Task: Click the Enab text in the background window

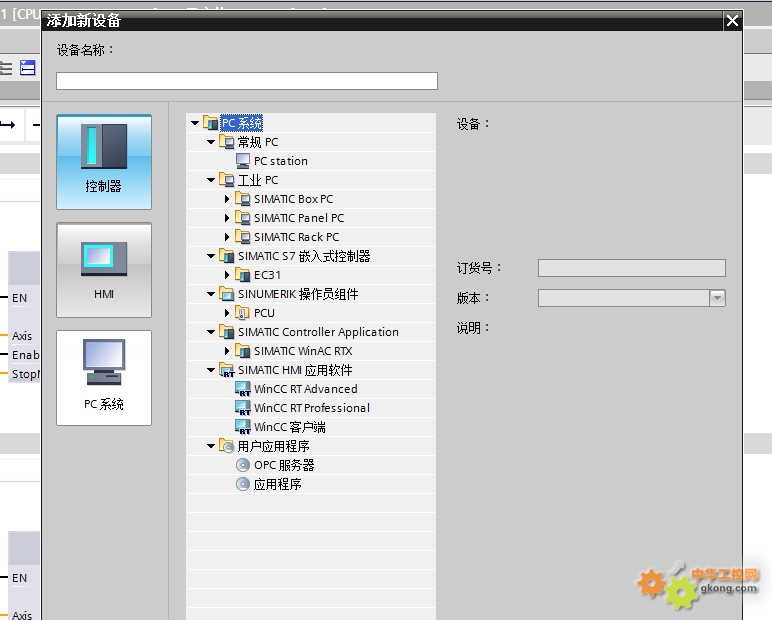Action: click(x=26, y=355)
